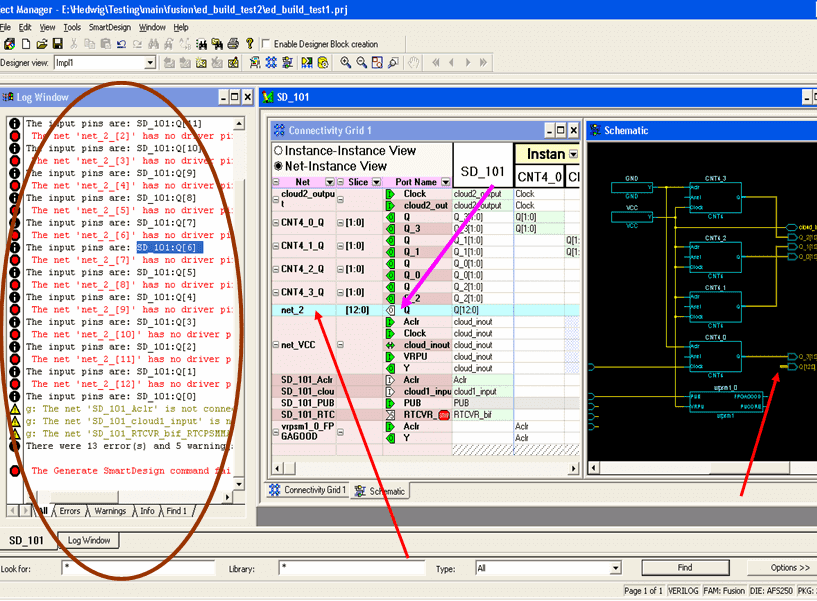Collapse the CNT4_2_Q net row
Viewport: 817px width, 601px height.
[x=276, y=269]
